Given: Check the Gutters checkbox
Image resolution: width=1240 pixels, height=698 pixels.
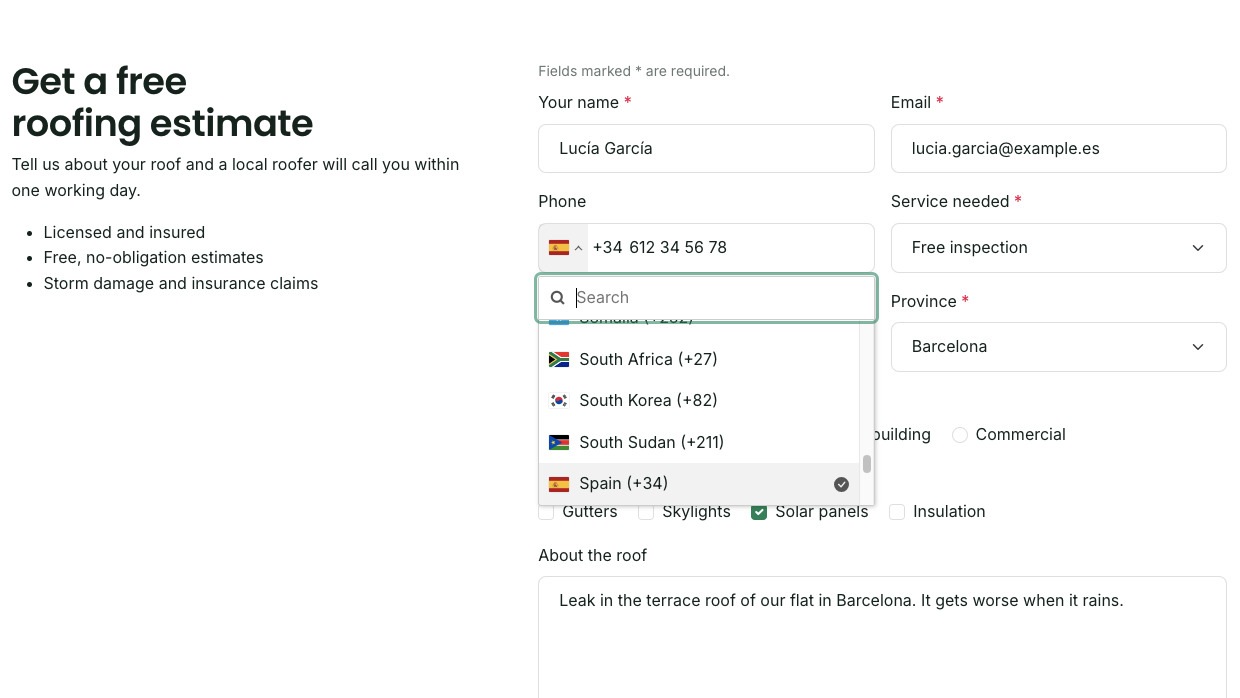Looking at the screenshot, I should [x=546, y=512].
